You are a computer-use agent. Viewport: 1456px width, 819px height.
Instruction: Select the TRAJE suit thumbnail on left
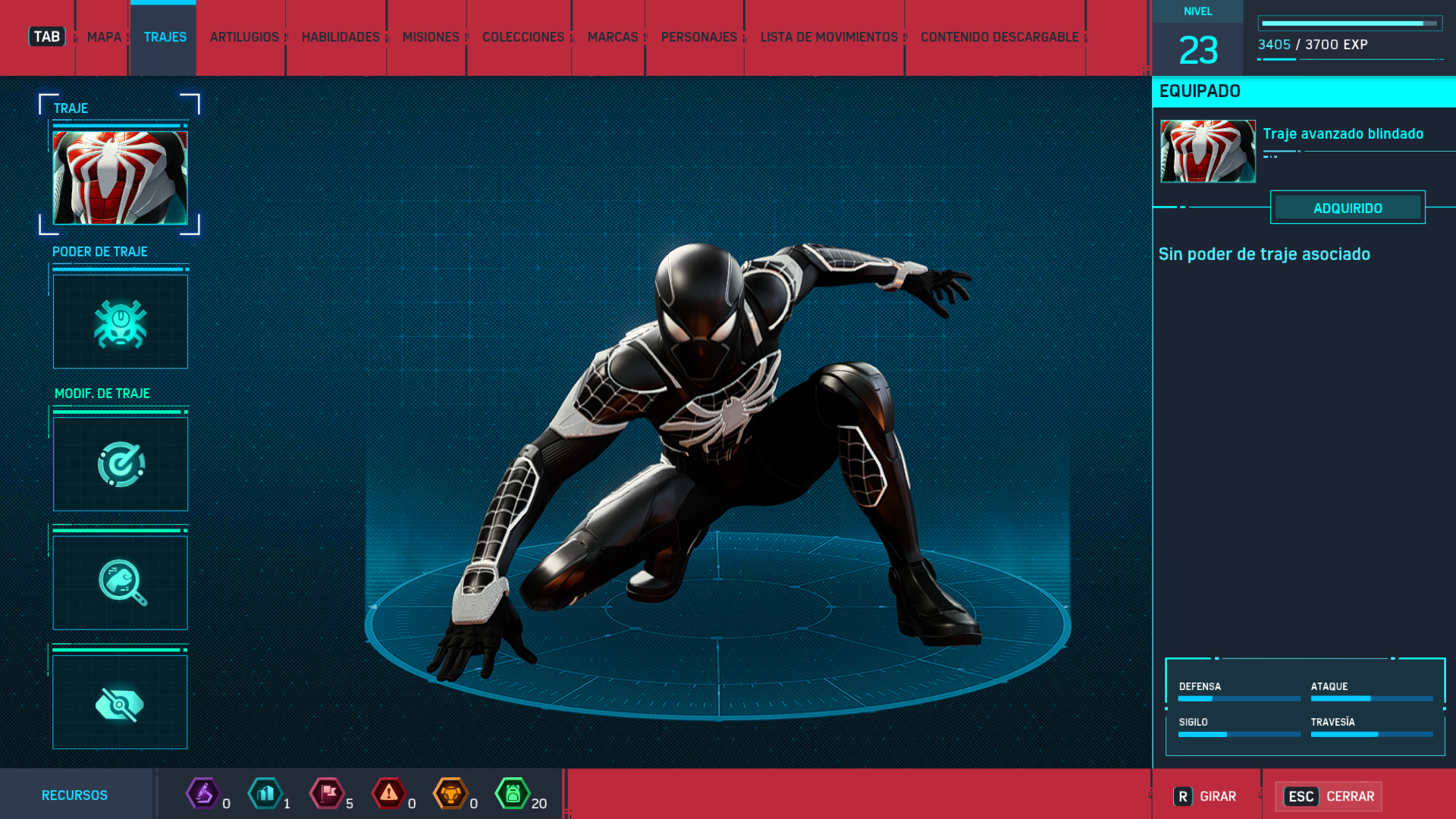120,177
